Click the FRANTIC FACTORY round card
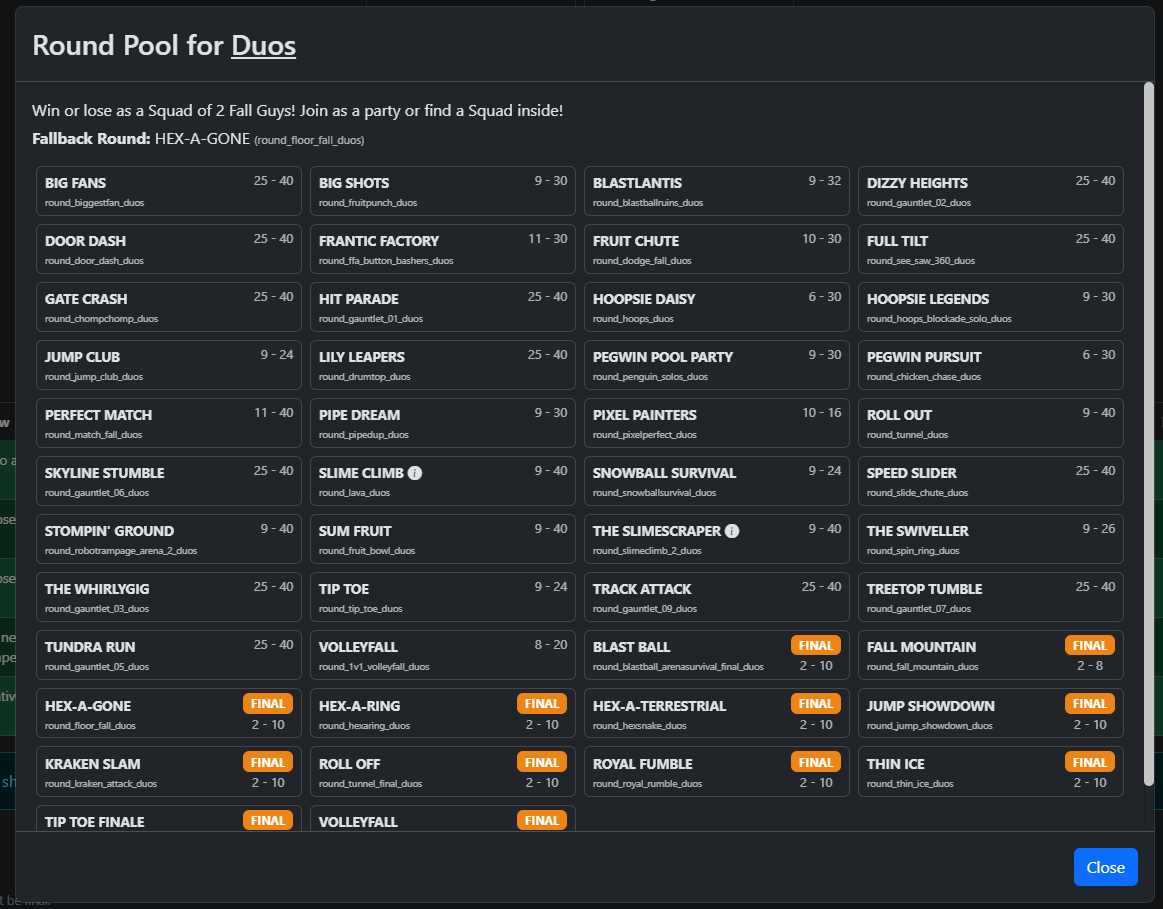The height and width of the screenshot is (909, 1163). [x=443, y=249]
